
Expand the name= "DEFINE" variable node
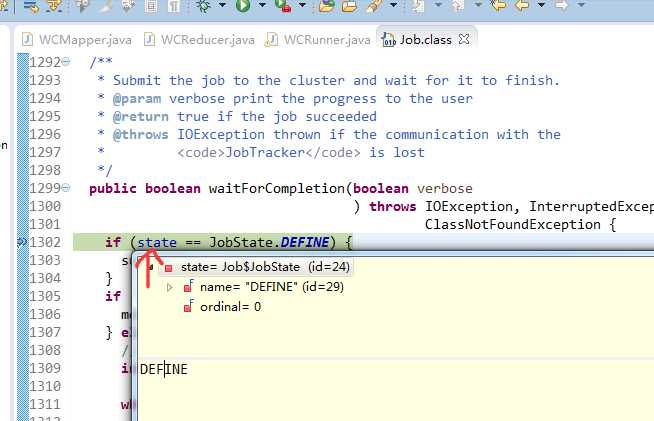click(169, 287)
